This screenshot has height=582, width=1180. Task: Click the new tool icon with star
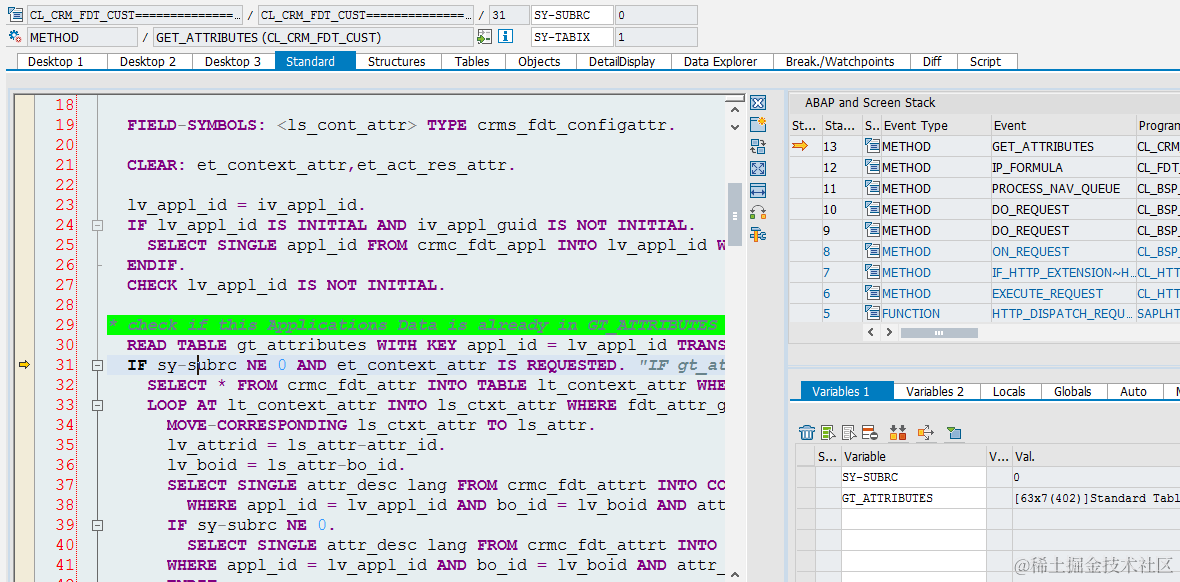coord(758,125)
